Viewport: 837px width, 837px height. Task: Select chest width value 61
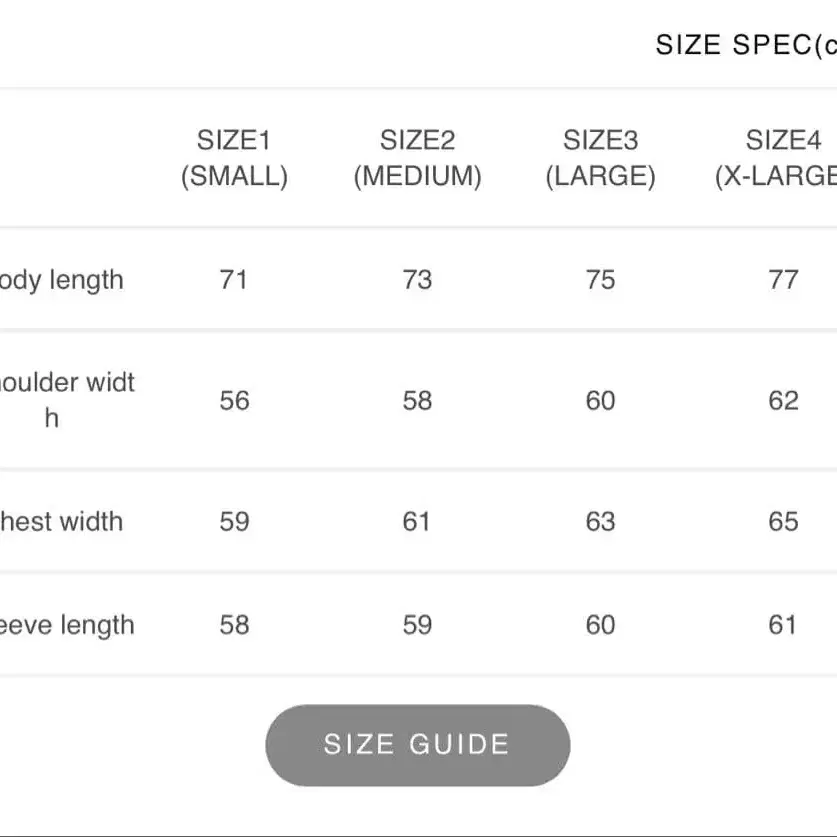pyautogui.click(x=416, y=522)
